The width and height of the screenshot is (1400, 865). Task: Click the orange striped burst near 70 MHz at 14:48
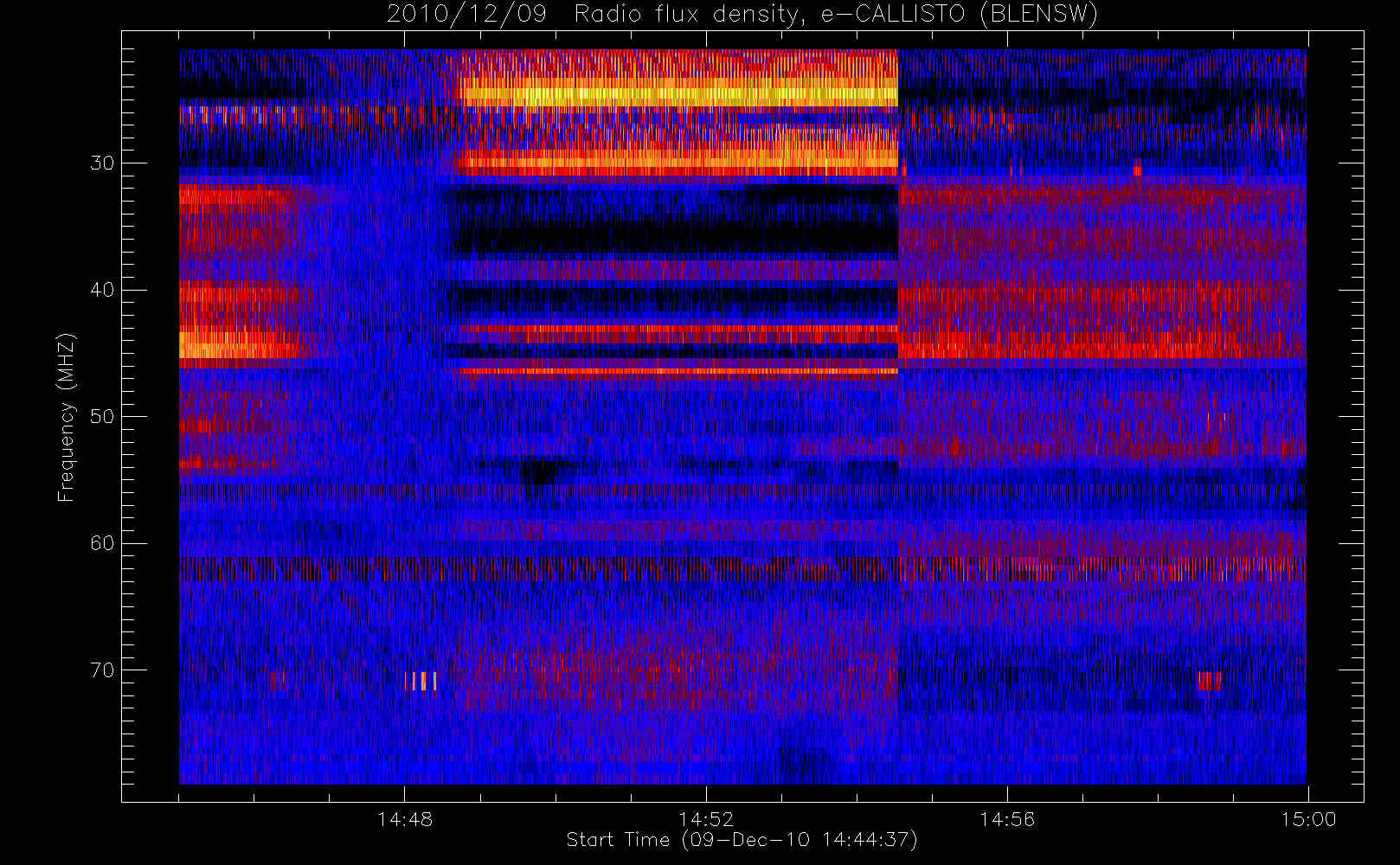(x=421, y=681)
